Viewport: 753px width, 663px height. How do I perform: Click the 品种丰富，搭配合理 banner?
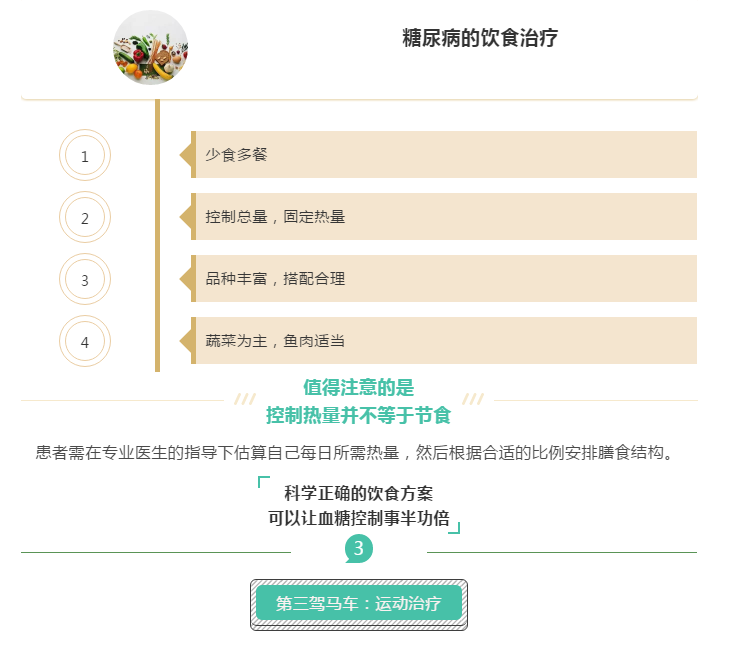pos(446,278)
